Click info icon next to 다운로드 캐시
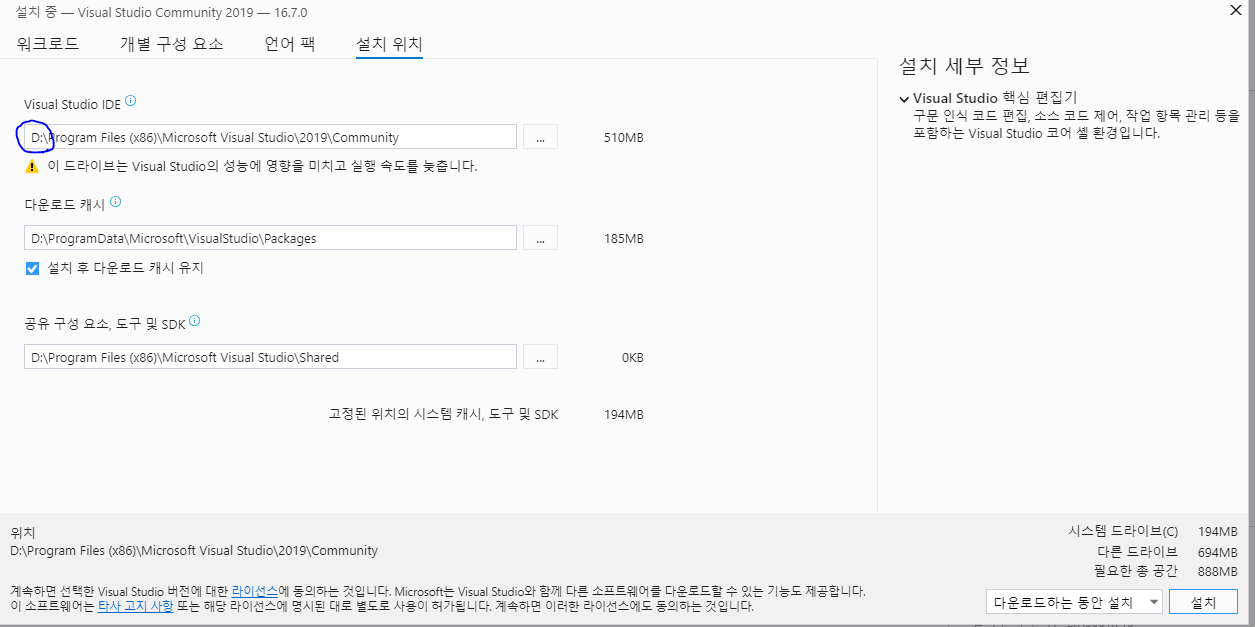1255x627 pixels. 116,202
